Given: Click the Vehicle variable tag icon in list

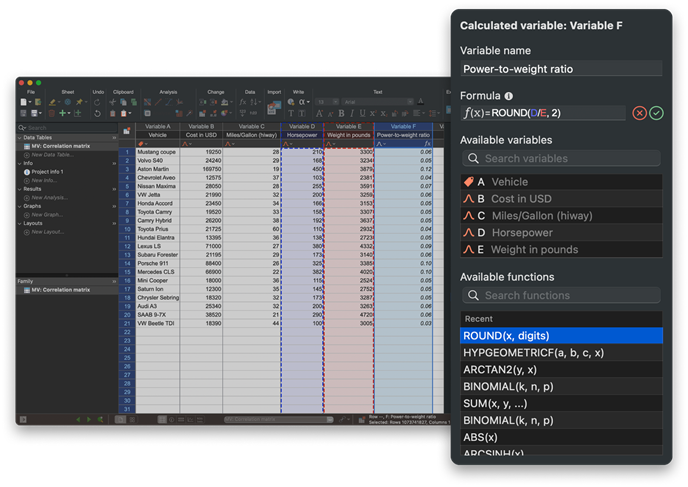Looking at the screenshot, I should coord(467,182).
